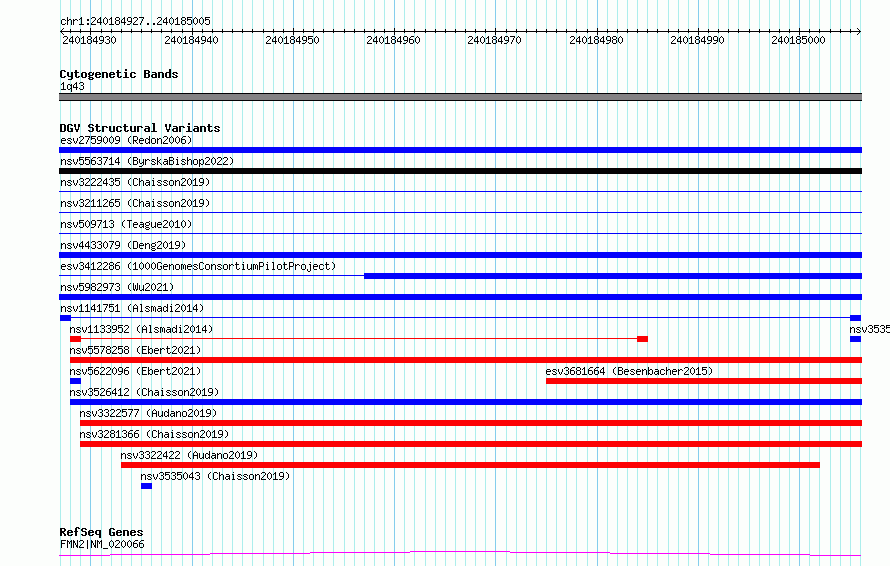This screenshot has height=566, width=890.
Task: Click nsv509713 (Teague2010) label
Action: pos(126,224)
